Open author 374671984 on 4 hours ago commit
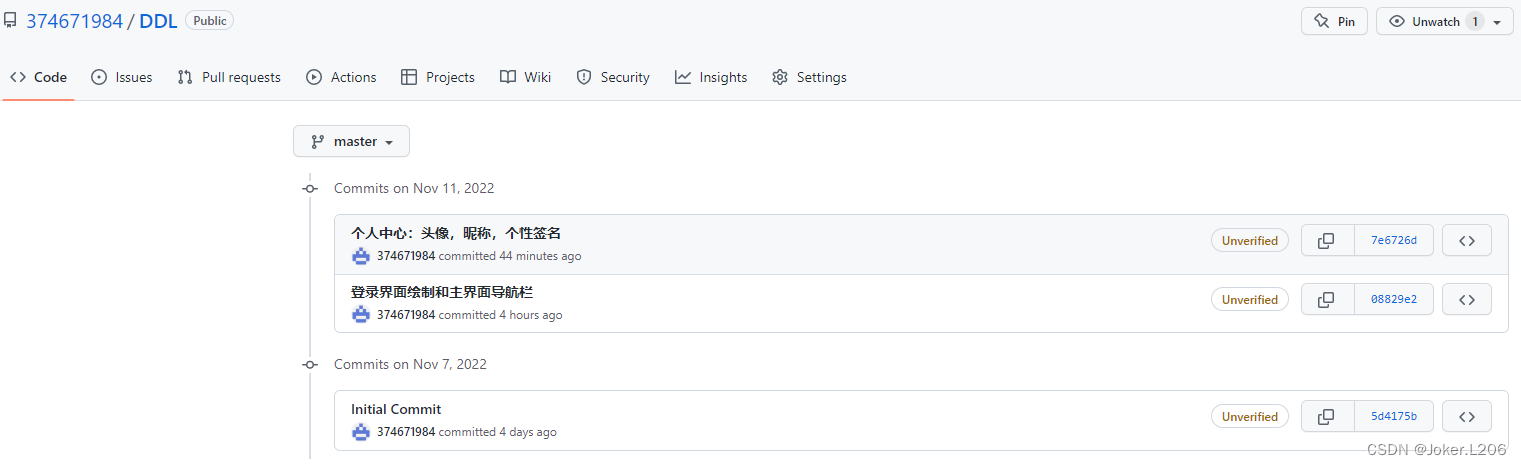The image size is (1521, 465). tap(406, 315)
